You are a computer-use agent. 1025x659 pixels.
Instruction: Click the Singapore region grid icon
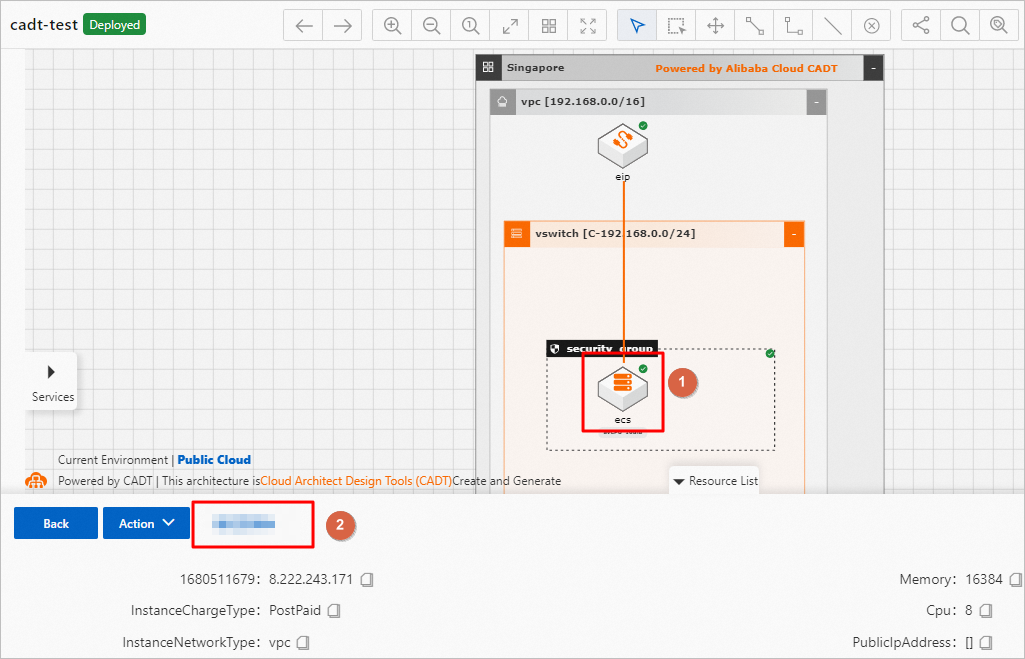[x=488, y=67]
